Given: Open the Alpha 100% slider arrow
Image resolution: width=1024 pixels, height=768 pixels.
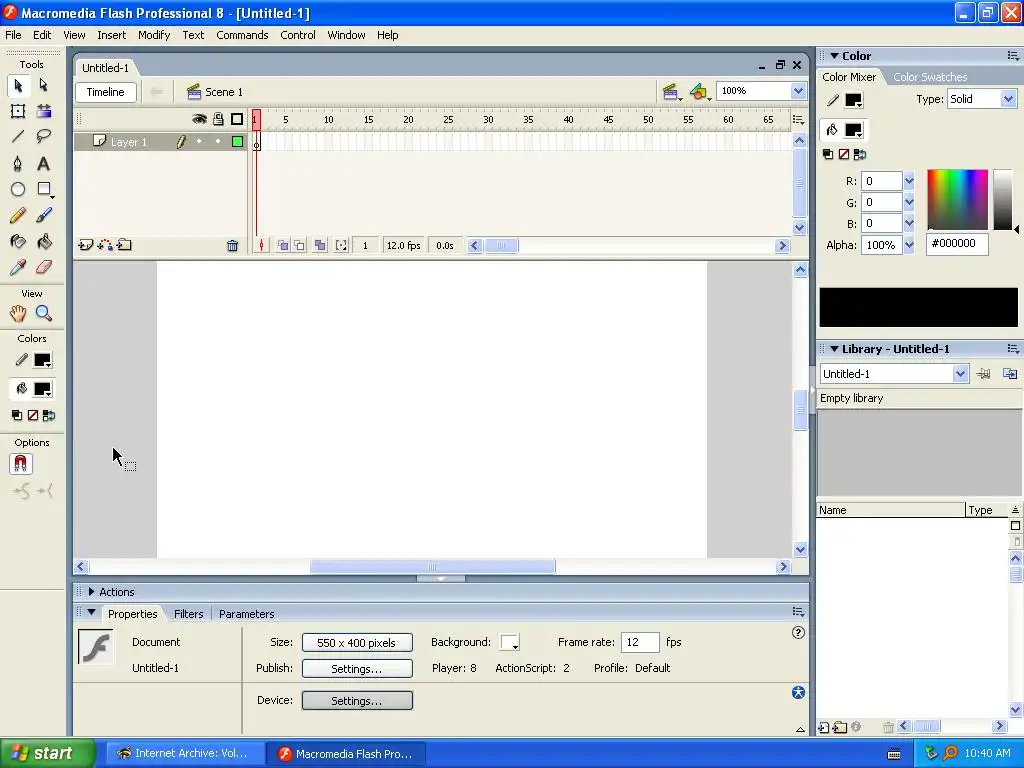Looking at the screenshot, I should pyautogui.click(x=909, y=246).
